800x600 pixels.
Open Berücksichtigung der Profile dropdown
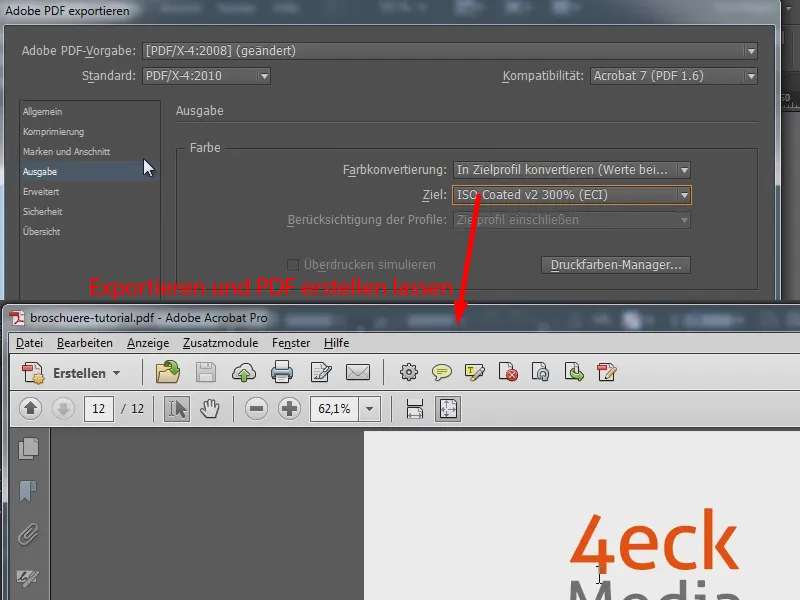(572, 220)
